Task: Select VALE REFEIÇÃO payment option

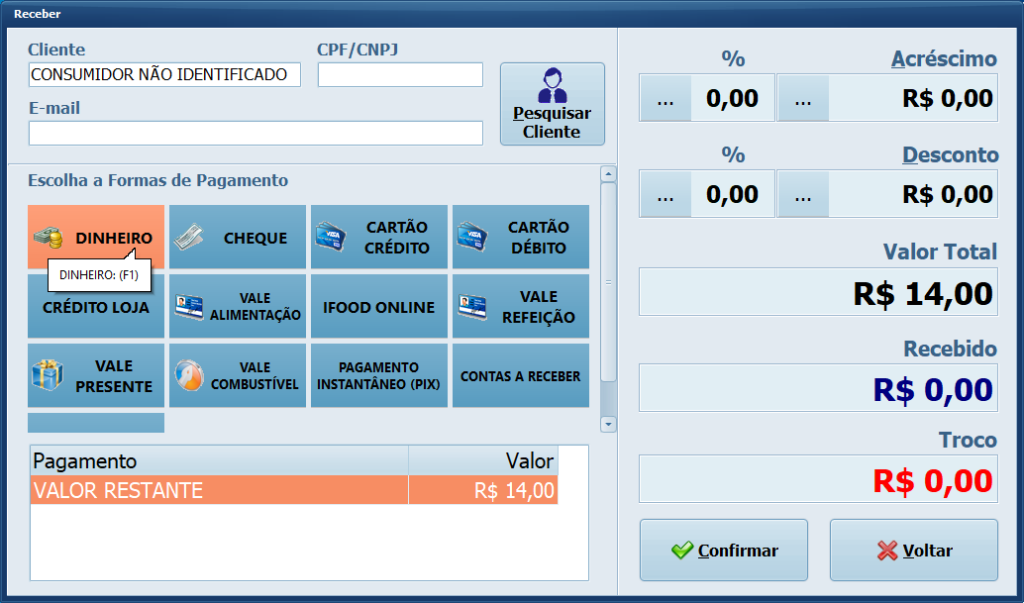Action: click(x=520, y=307)
